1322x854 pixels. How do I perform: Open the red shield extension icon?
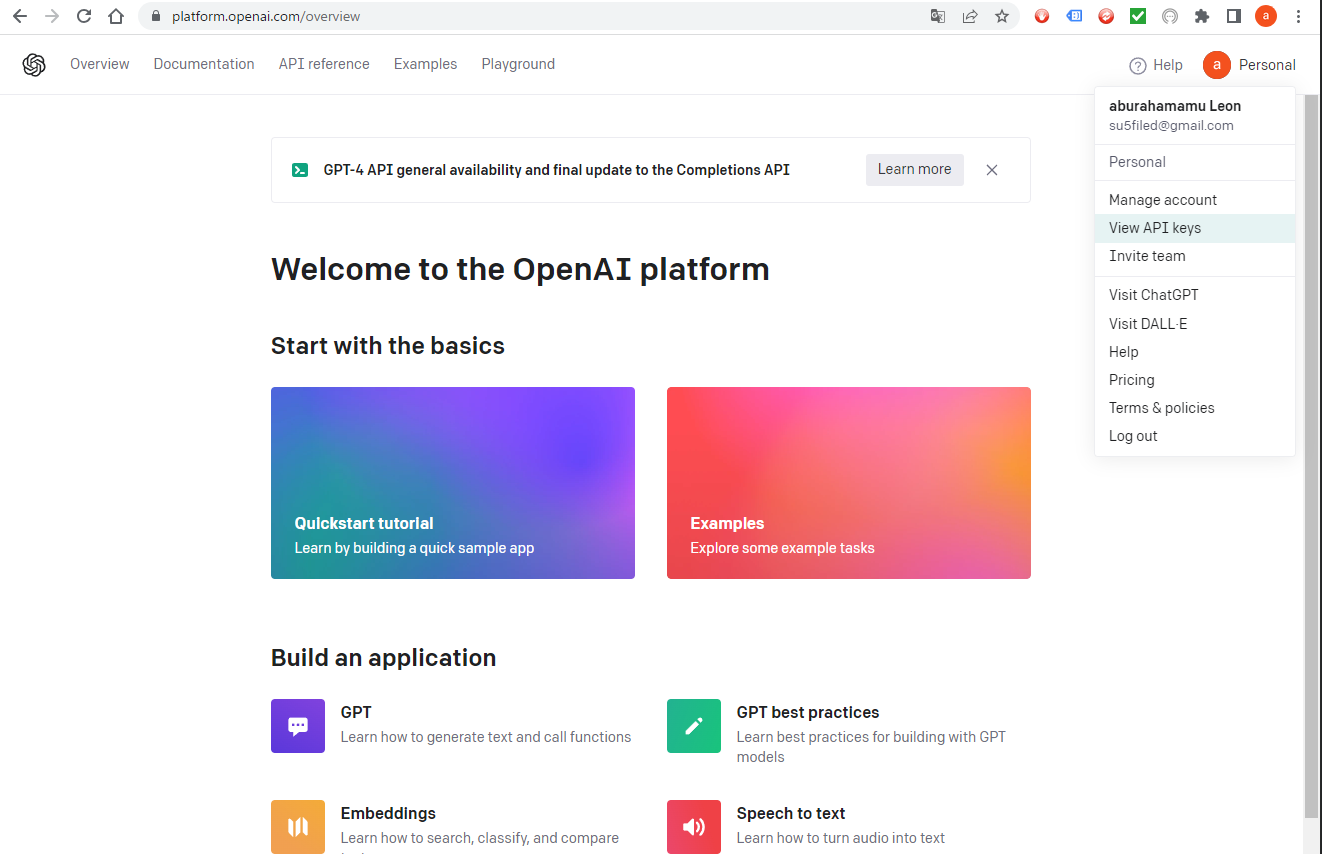coord(1042,16)
